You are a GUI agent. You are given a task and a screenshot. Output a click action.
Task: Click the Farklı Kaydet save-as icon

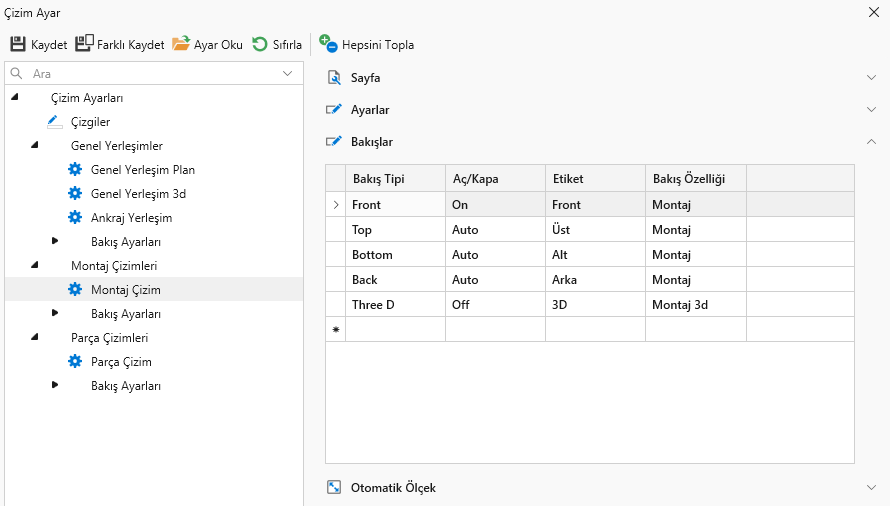[84, 44]
